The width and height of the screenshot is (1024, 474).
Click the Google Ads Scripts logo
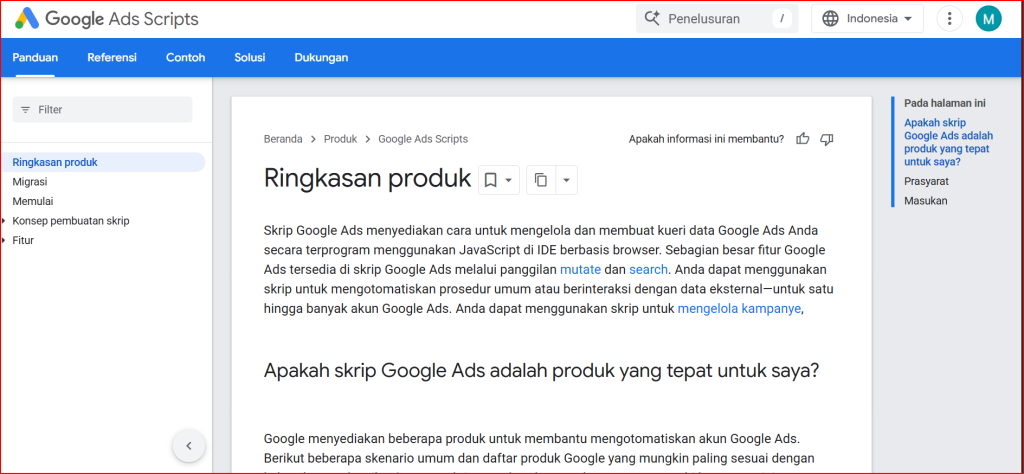pyautogui.click(x=106, y=19)
